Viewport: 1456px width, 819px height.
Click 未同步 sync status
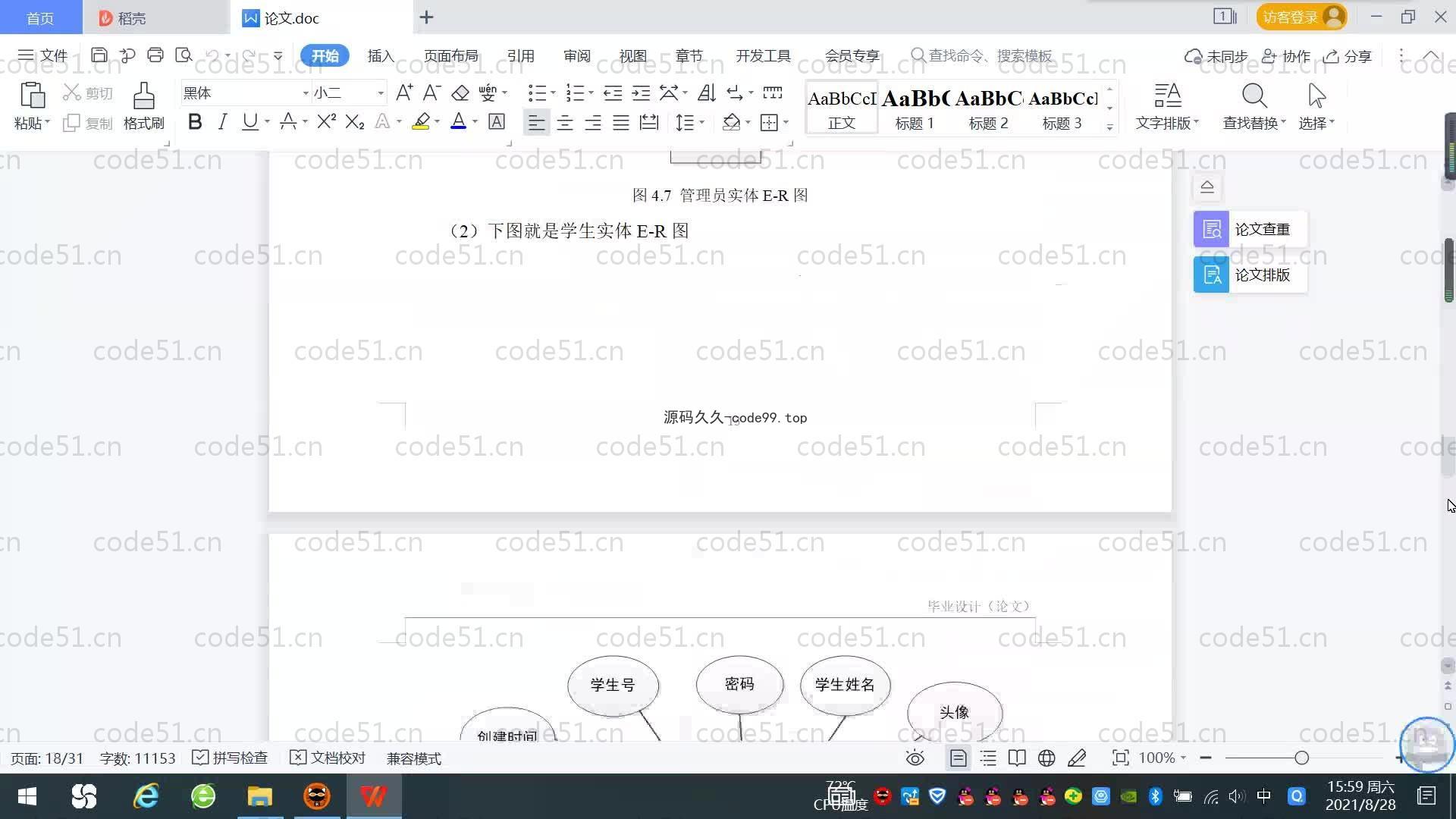point(1216,56)
